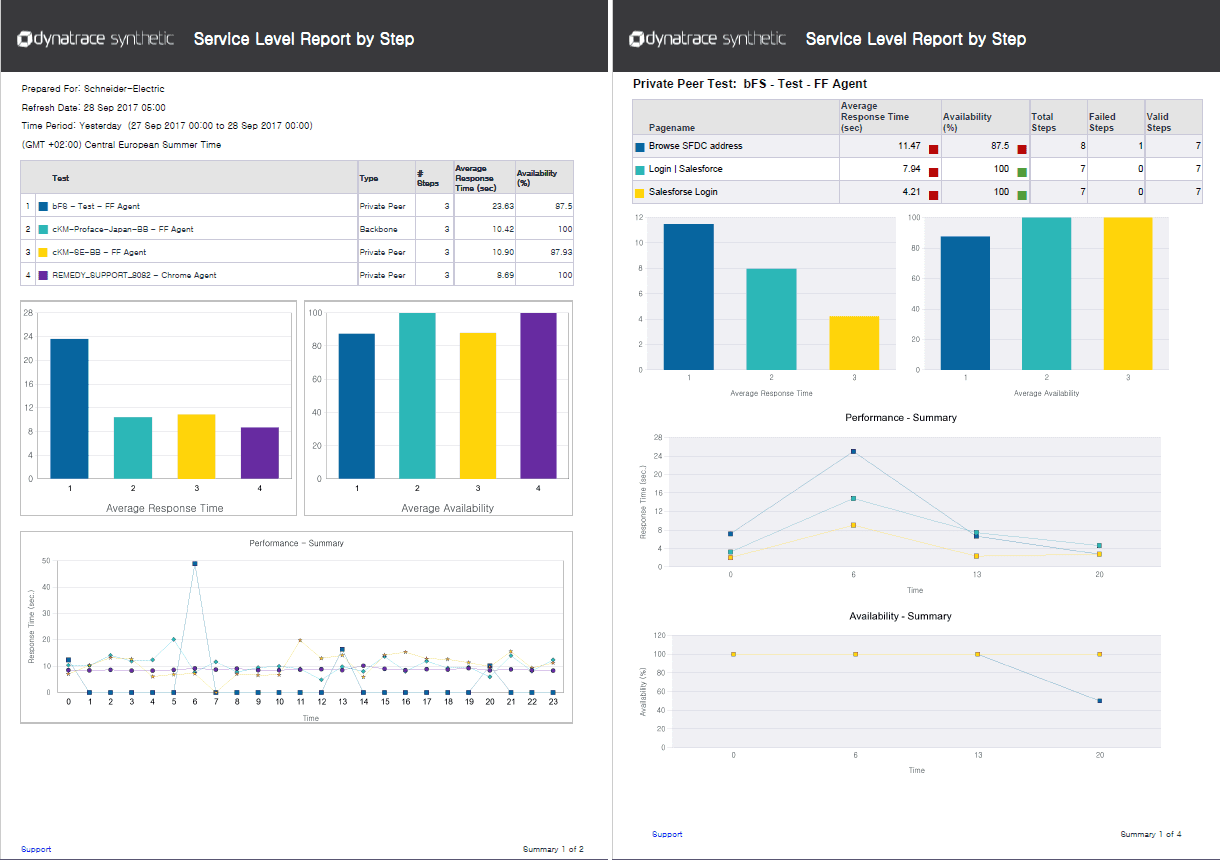
Task: Click the green availability indicator in Login | Salesforce row
Action: 1022,172
